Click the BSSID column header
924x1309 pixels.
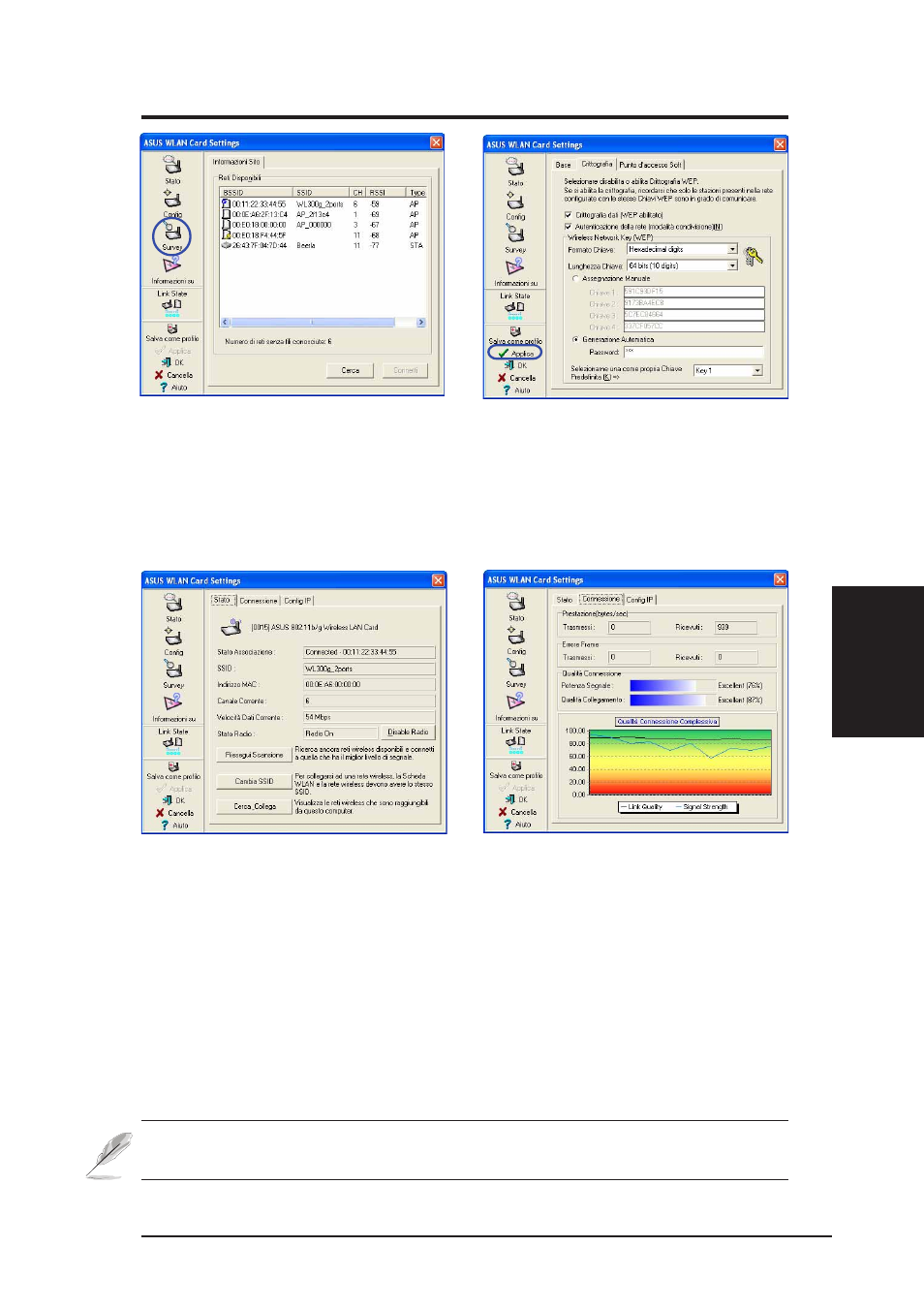coord(257,193)
